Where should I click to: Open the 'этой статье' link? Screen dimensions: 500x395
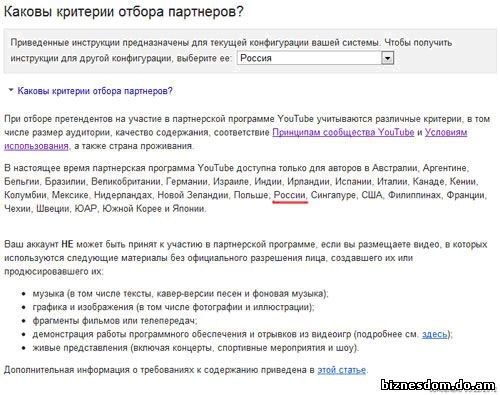pos(341,370)
